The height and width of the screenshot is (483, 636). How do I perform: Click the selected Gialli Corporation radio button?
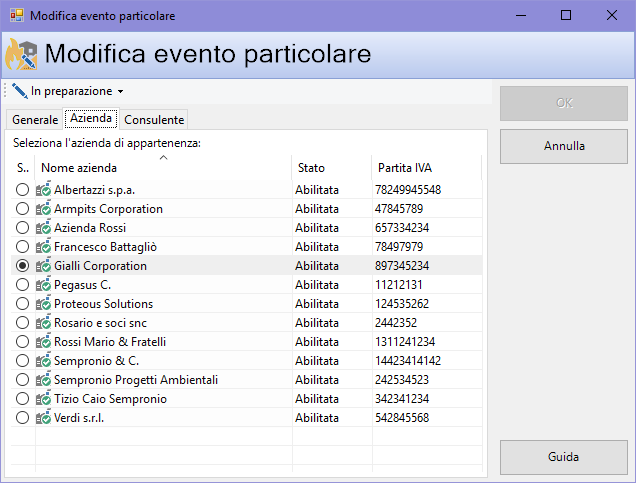[22, 266]
